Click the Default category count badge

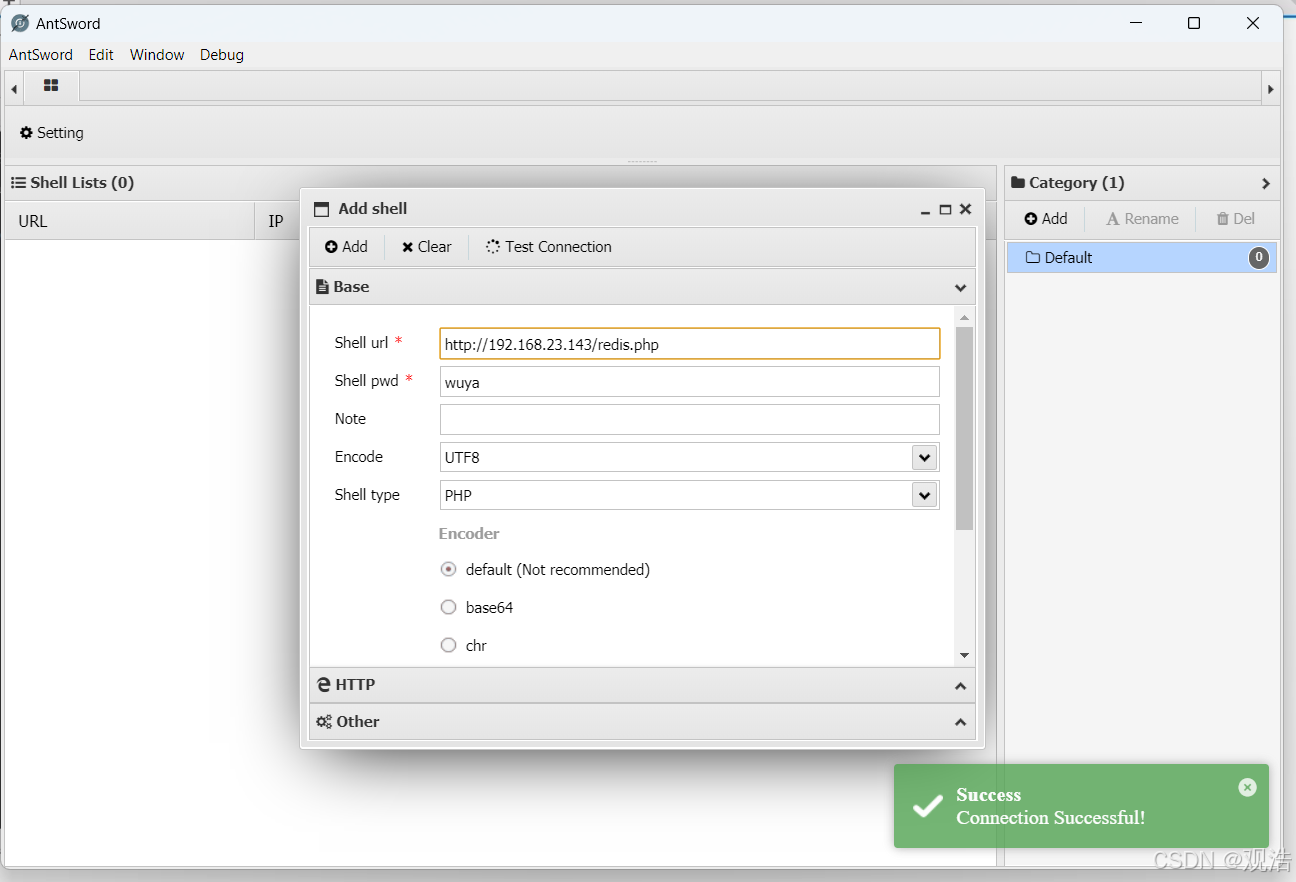[x=1259, y=258]
